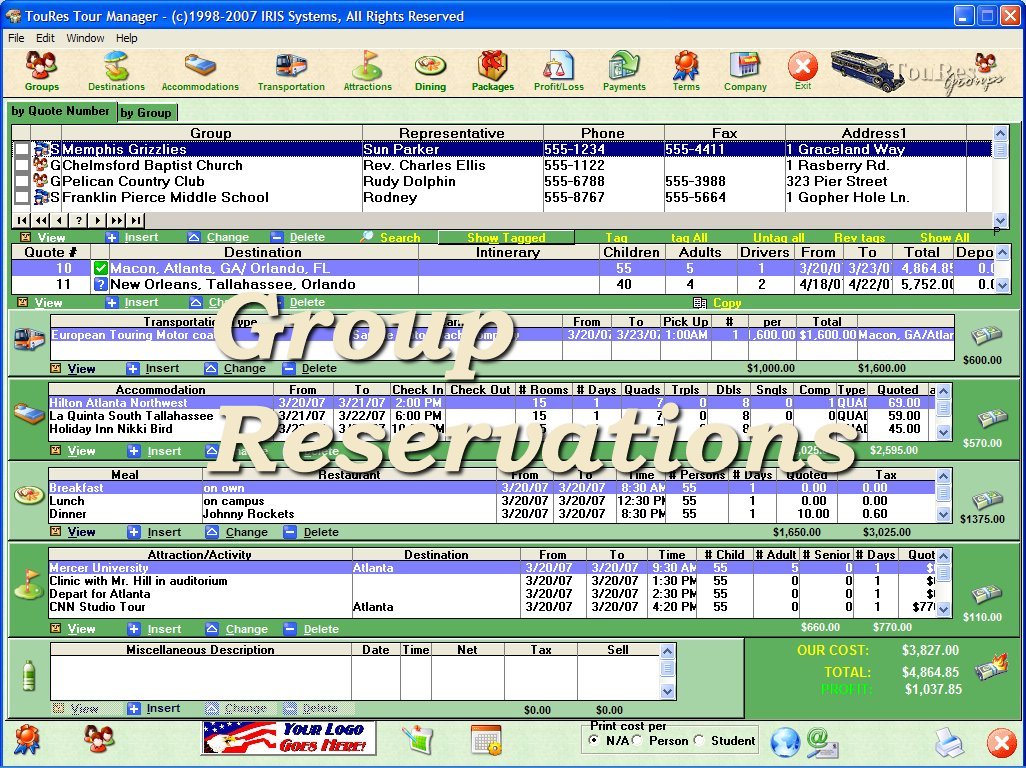Click the calendar icon in bottom bar

click(x=486, y=741)
